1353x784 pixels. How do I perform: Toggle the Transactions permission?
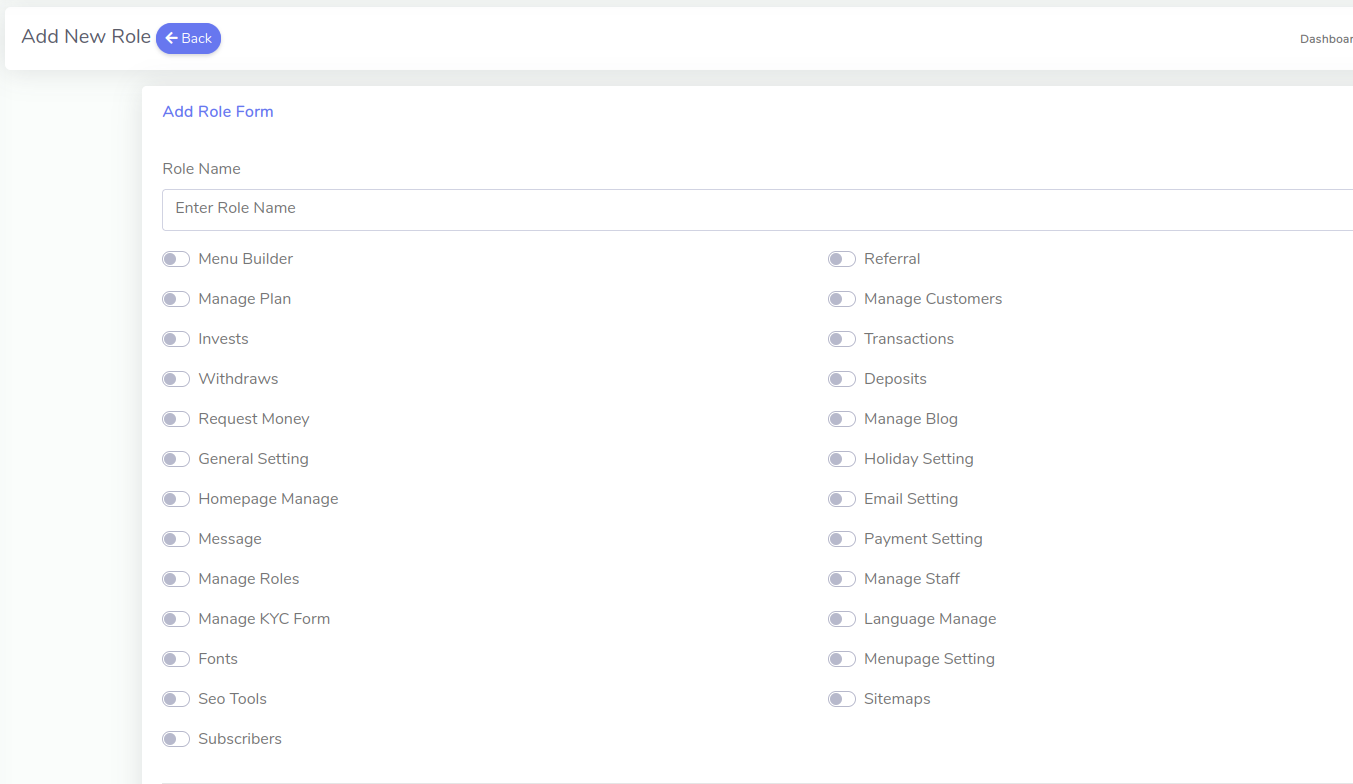point(842,339)
